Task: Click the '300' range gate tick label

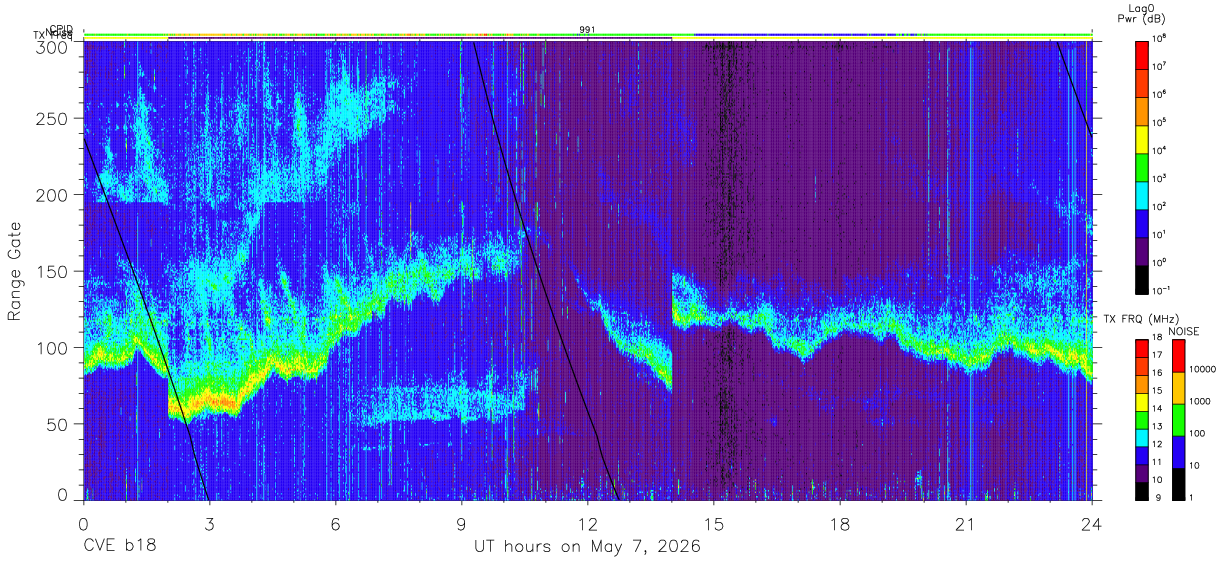Action: (x=53, y=46)
